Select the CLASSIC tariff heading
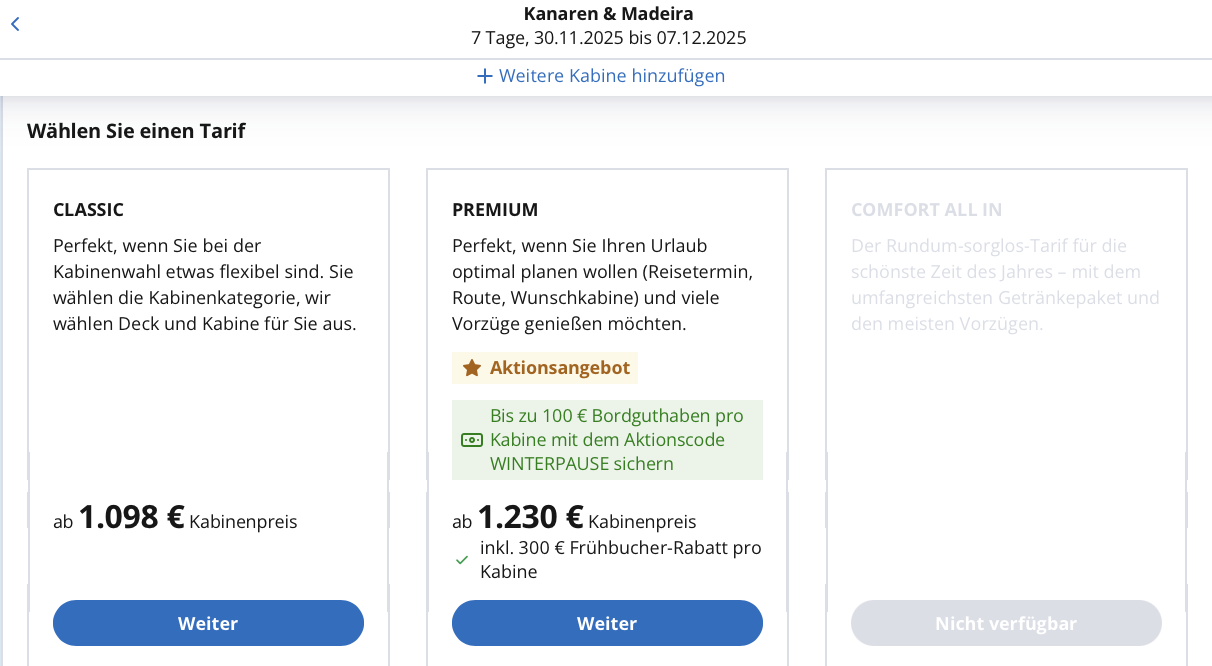Image resolution: width=1212 pixels, height=666 pixels. click(88, 210)
